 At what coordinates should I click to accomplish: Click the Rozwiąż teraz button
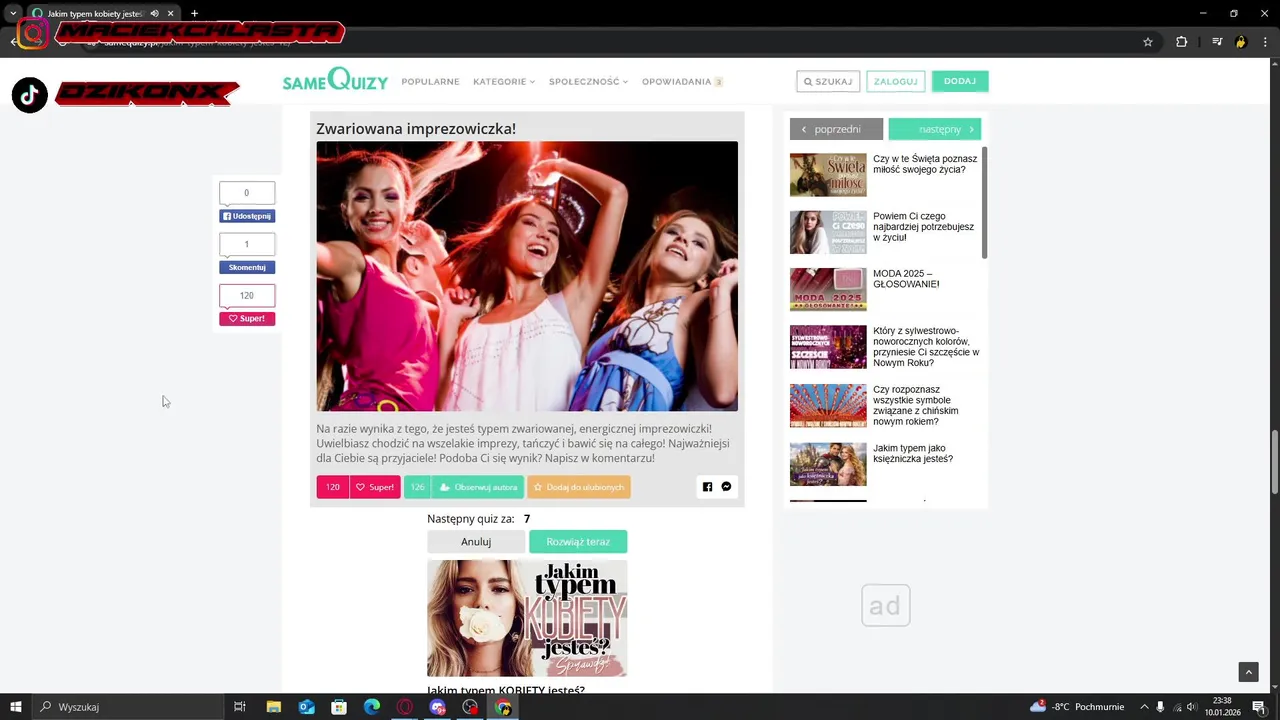click(x=578, y=542)
